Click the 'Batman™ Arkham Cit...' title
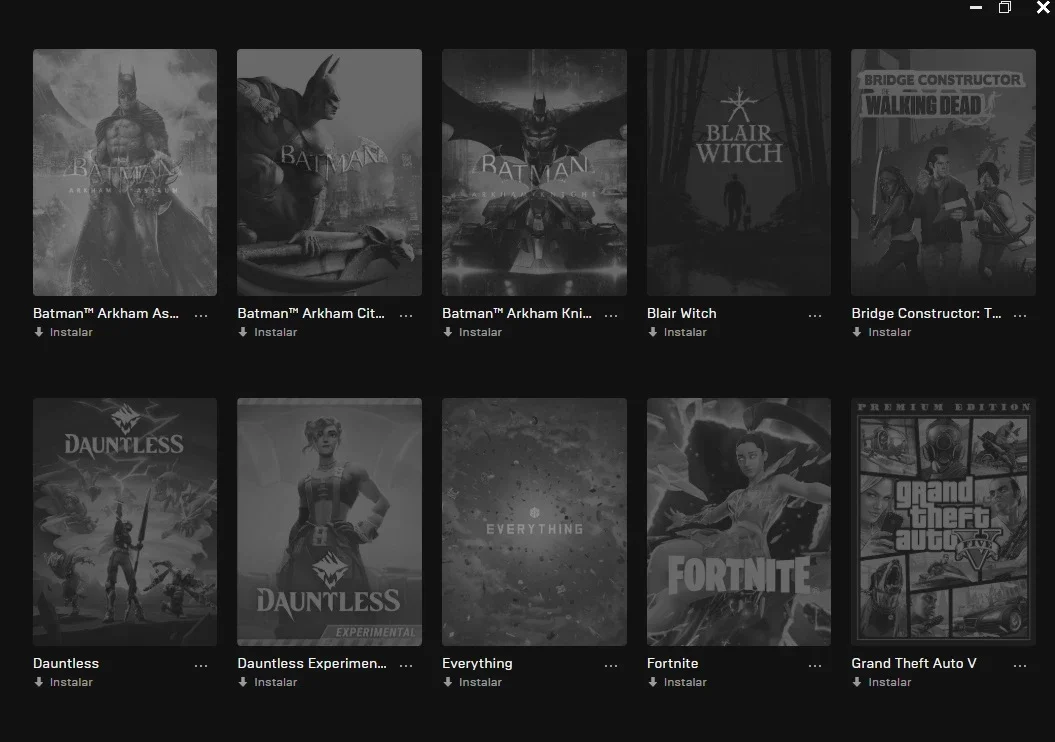This screenshot has width=1055, height=742. click(x=311, y=313)
